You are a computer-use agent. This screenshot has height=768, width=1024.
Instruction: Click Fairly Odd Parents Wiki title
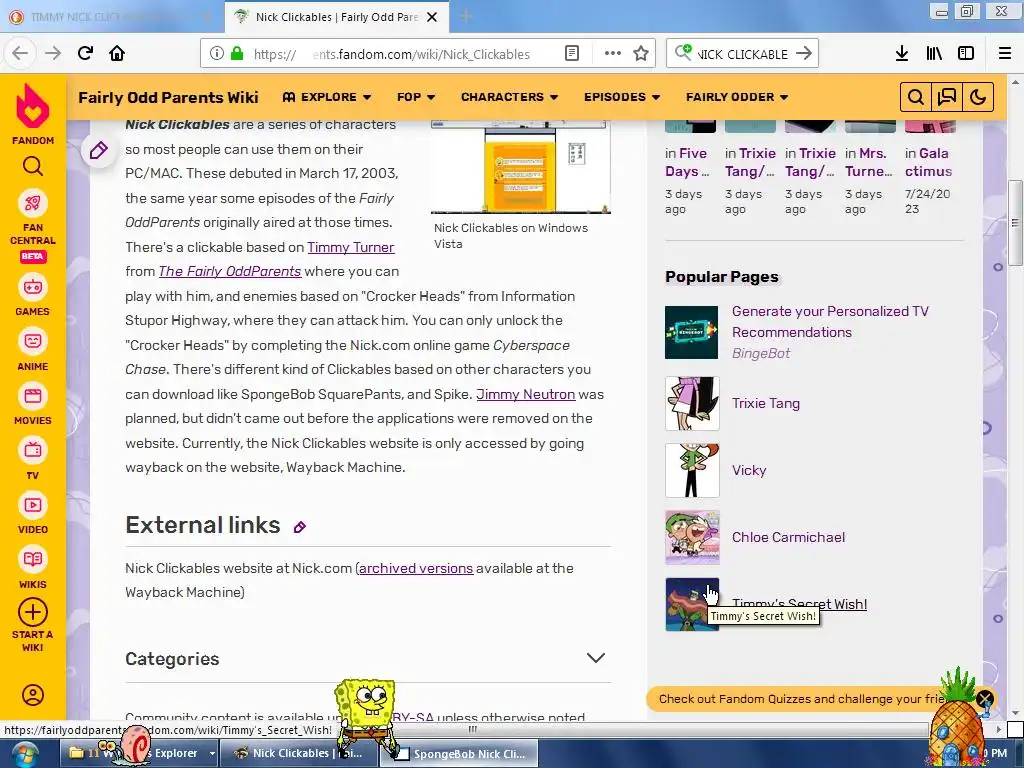point(168,97)
